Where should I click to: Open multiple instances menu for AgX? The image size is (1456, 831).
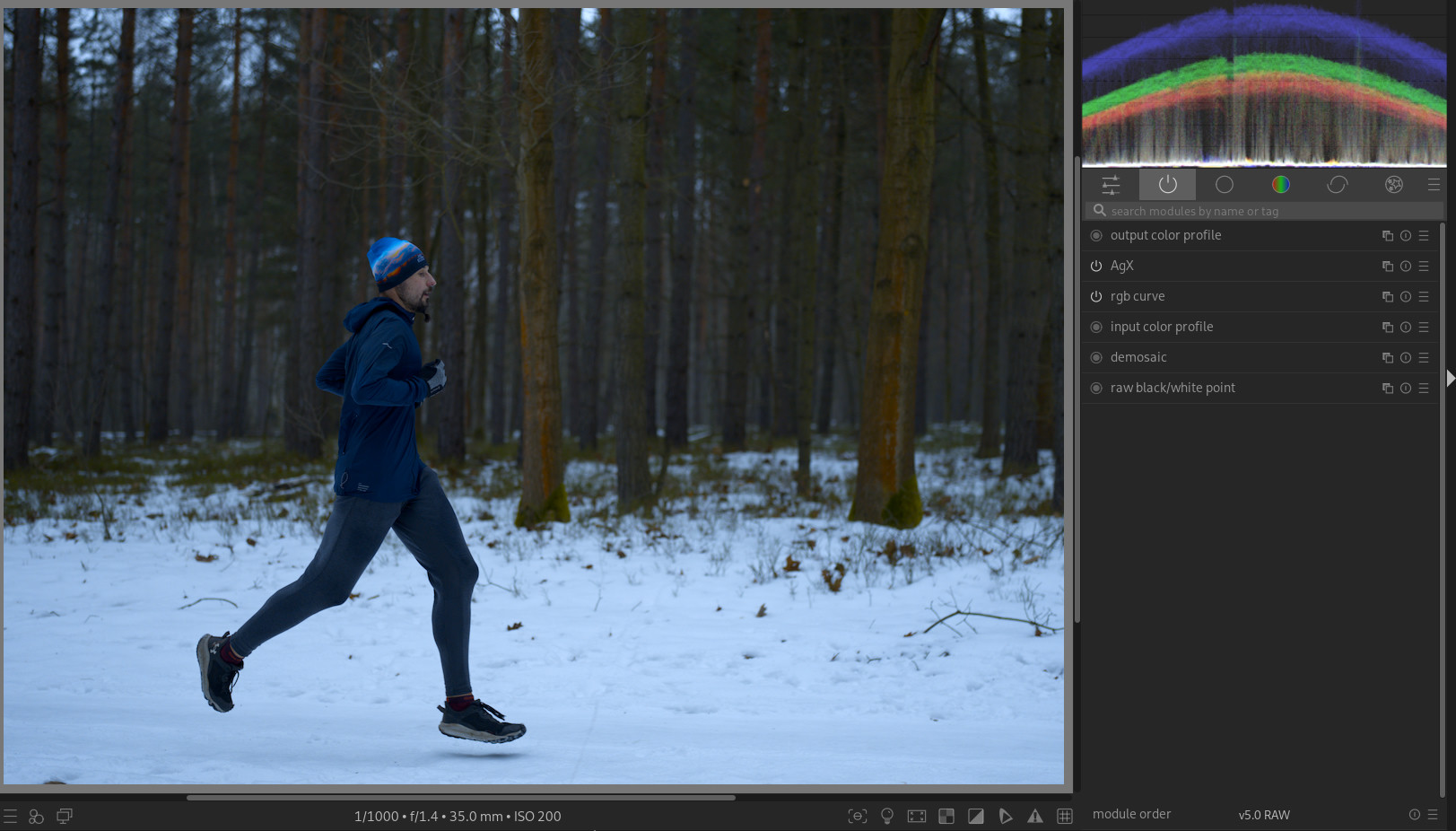pos(1388,267)
